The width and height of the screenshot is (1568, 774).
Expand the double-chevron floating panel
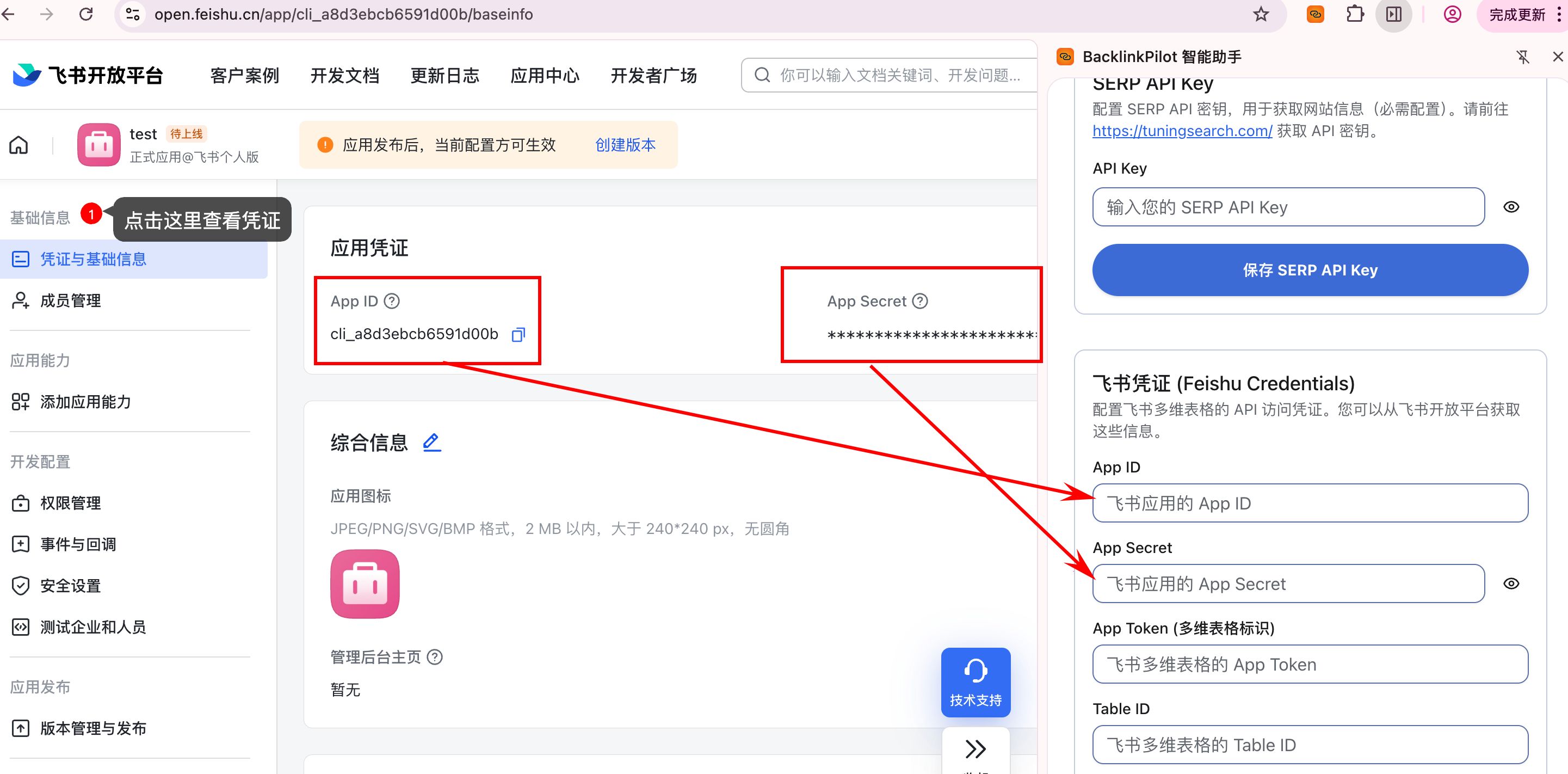tap(976, 748)
